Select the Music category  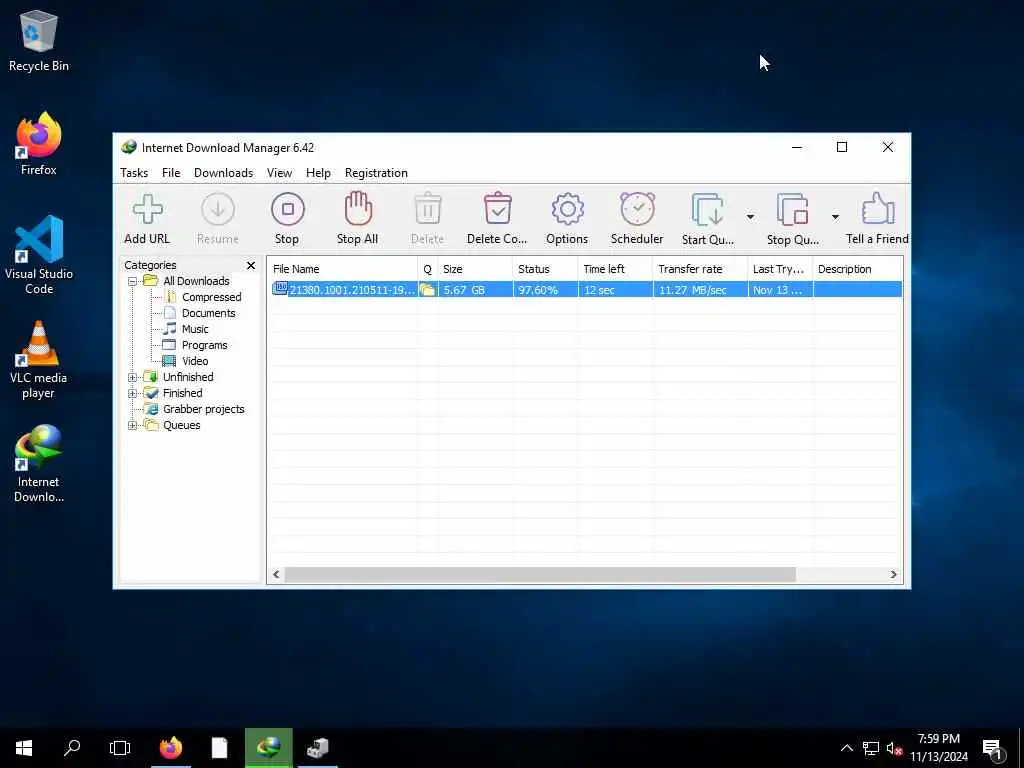click(195, 329)
